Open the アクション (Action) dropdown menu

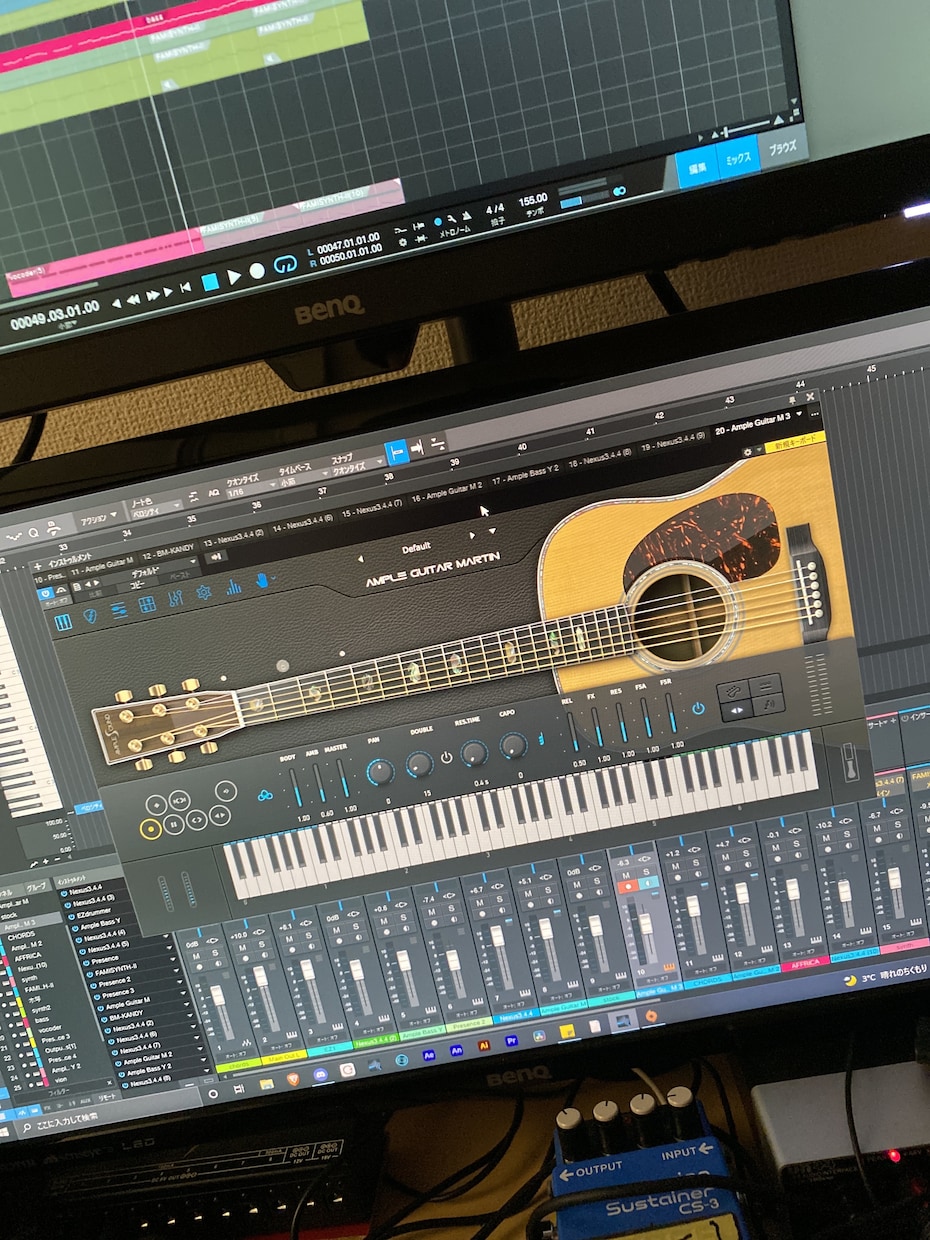99,518
